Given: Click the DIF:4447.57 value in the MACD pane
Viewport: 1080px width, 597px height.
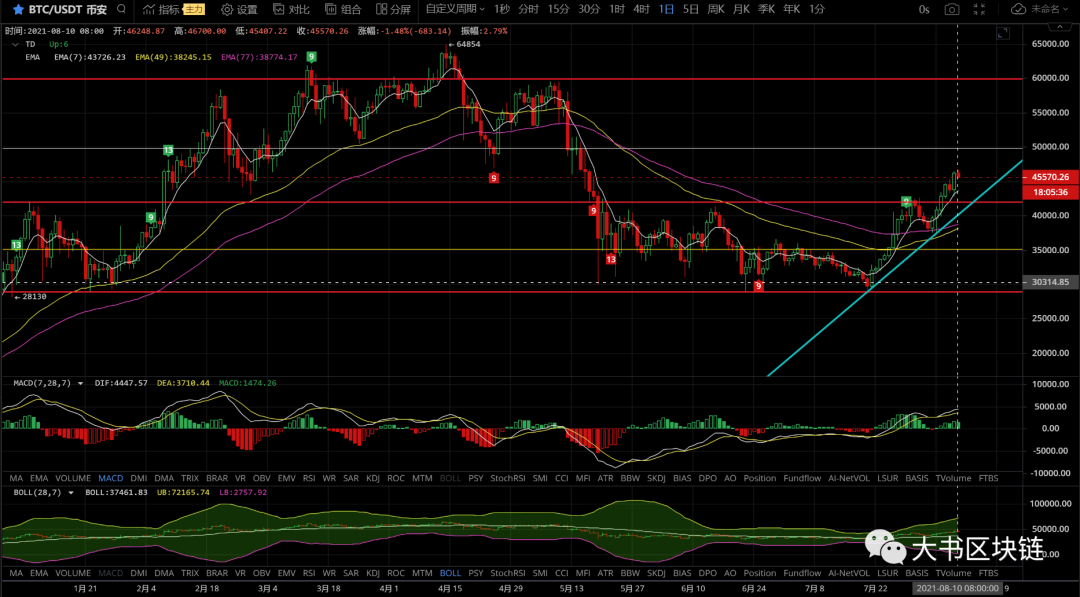Looking at the screenshot, I should [121, 384].
